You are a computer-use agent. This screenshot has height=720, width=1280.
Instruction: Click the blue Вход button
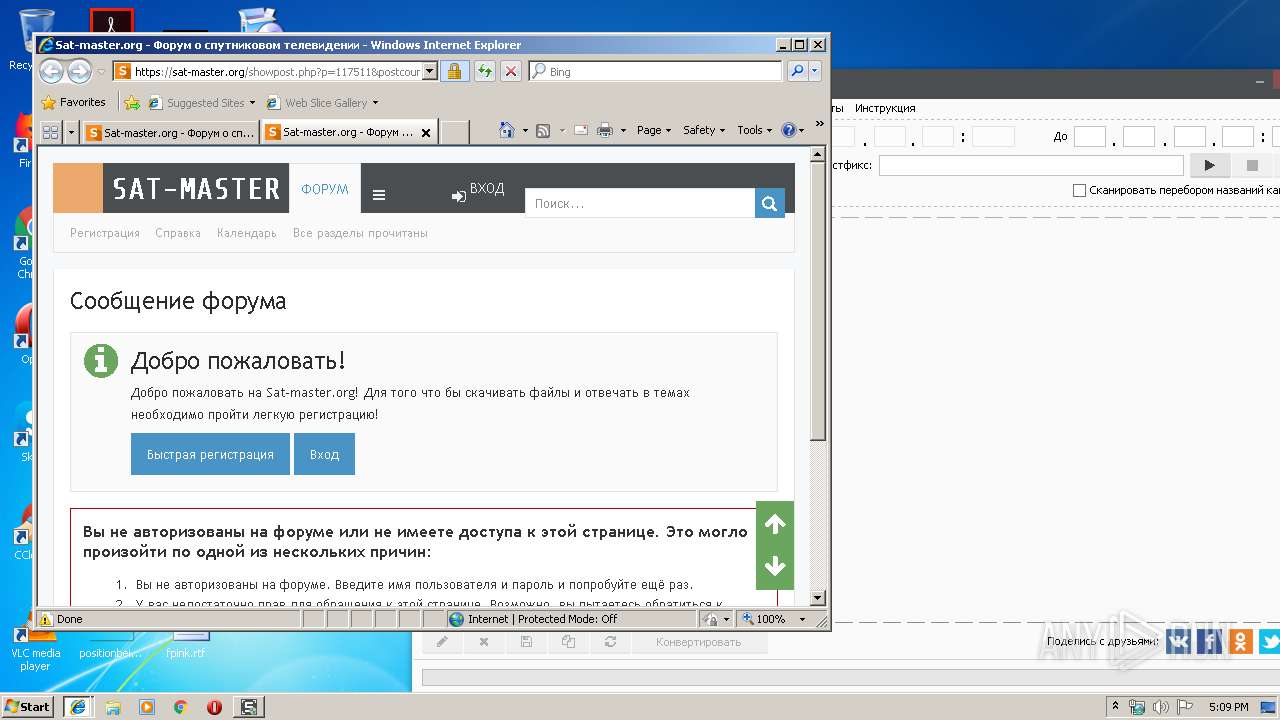pos(324,454)
